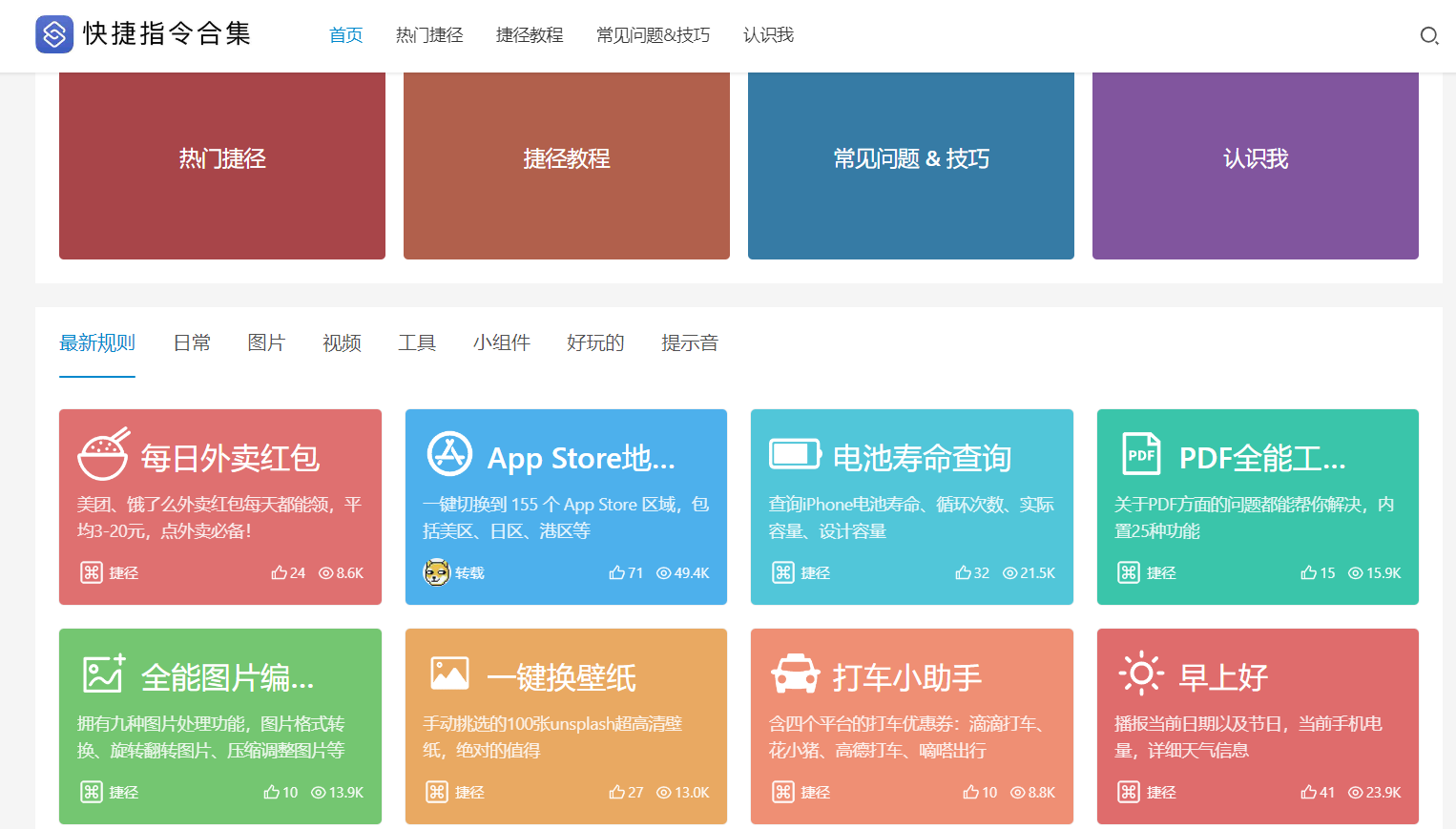
Task: Click the dog avatar labeled 转载
Action: (x=437, y=572)
